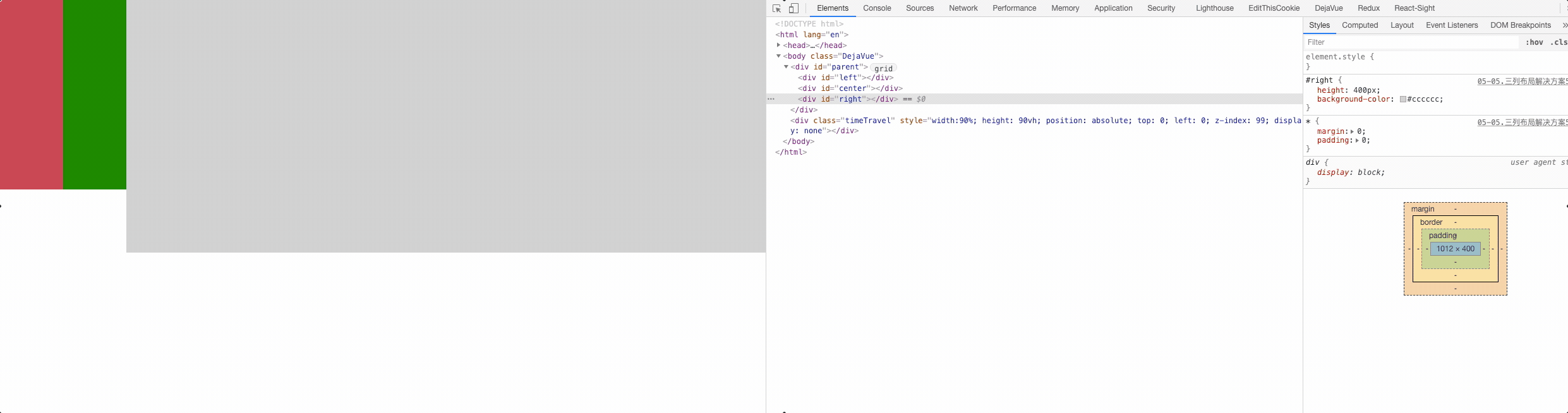
Task: Switch to the Console tab
Action: 877,8
